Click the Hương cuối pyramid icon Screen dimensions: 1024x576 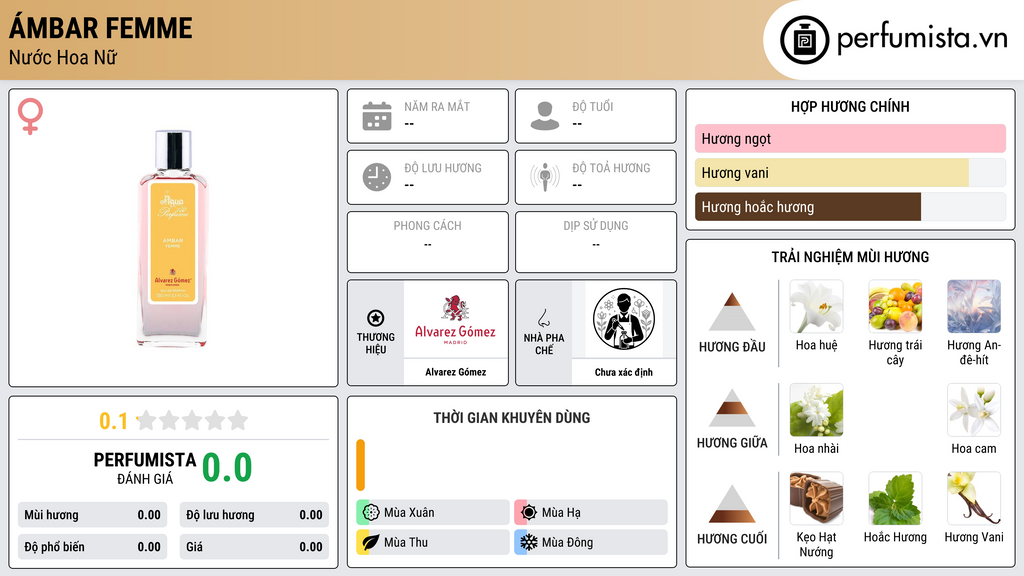[x=732, y=504]
